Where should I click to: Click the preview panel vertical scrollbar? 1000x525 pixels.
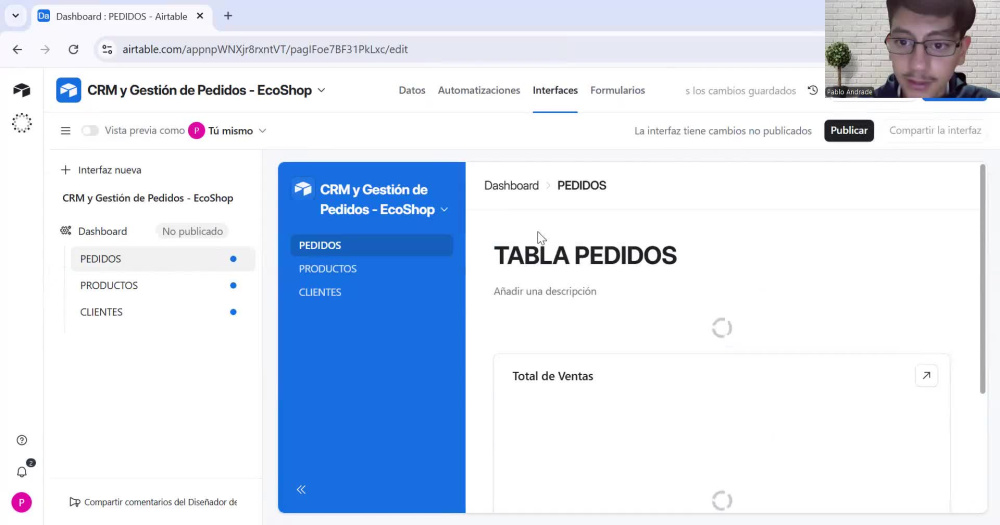[983, 278]
